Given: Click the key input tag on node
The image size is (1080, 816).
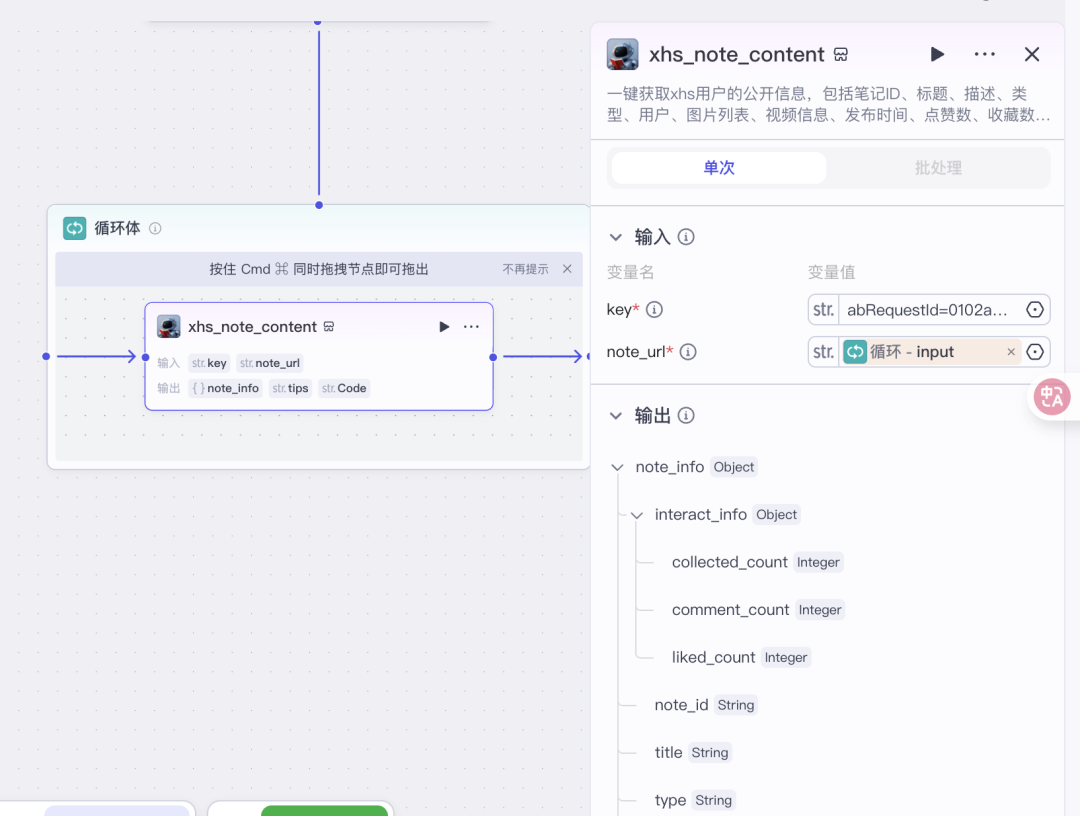Looking at the screenshot, I should [x=209, y=363].
